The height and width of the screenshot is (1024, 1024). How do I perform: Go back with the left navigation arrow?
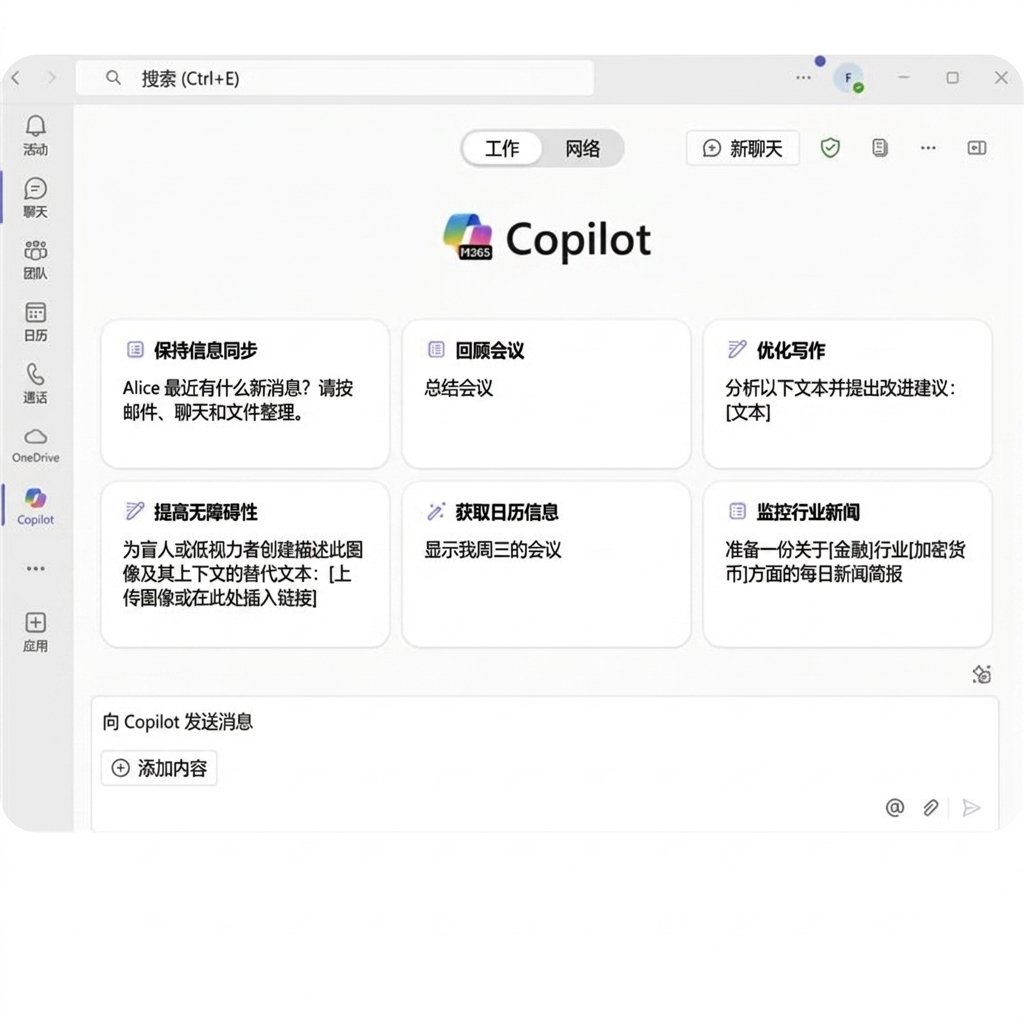coord(16,78)
